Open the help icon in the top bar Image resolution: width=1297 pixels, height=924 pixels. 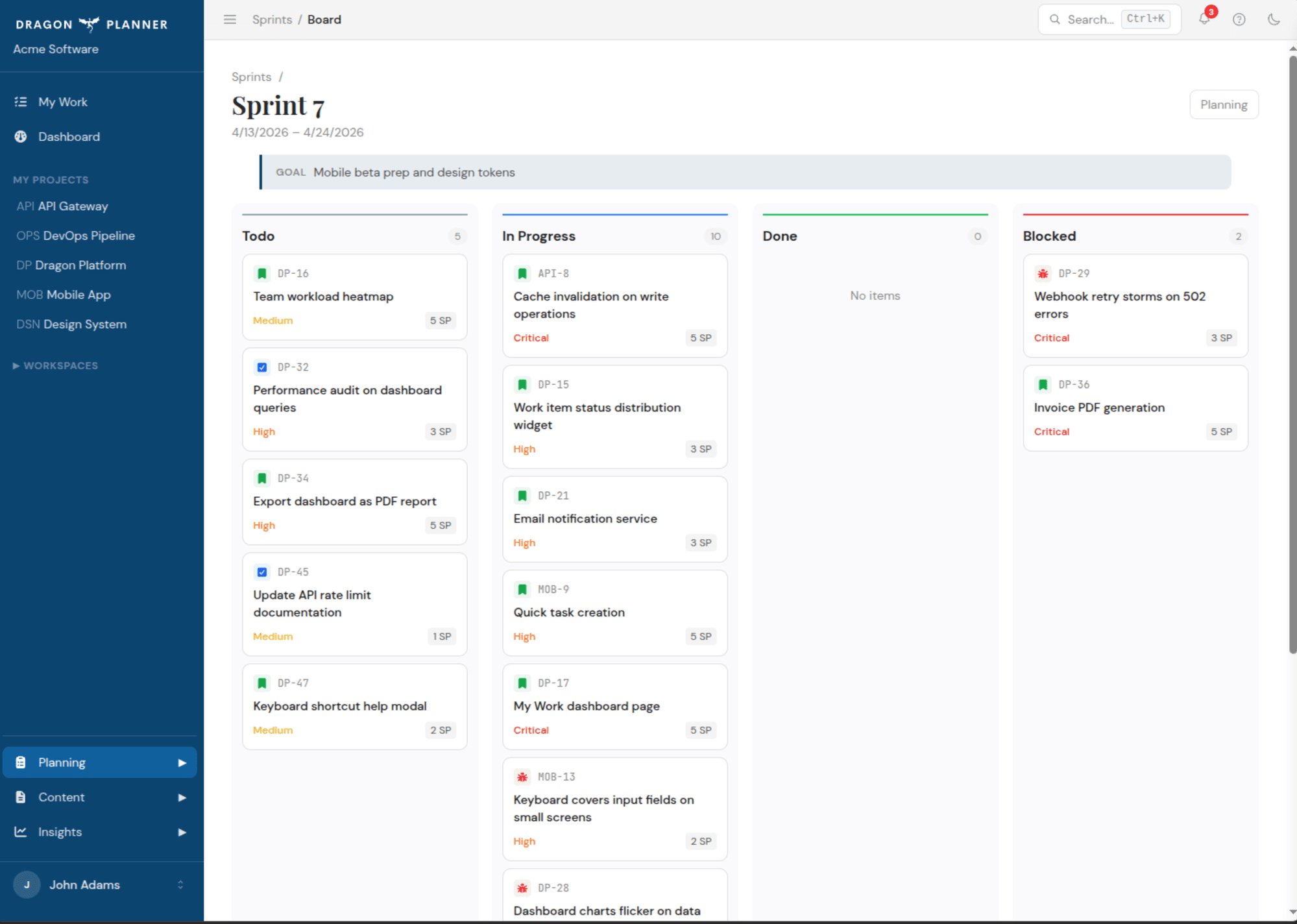tap(1239, 19)
